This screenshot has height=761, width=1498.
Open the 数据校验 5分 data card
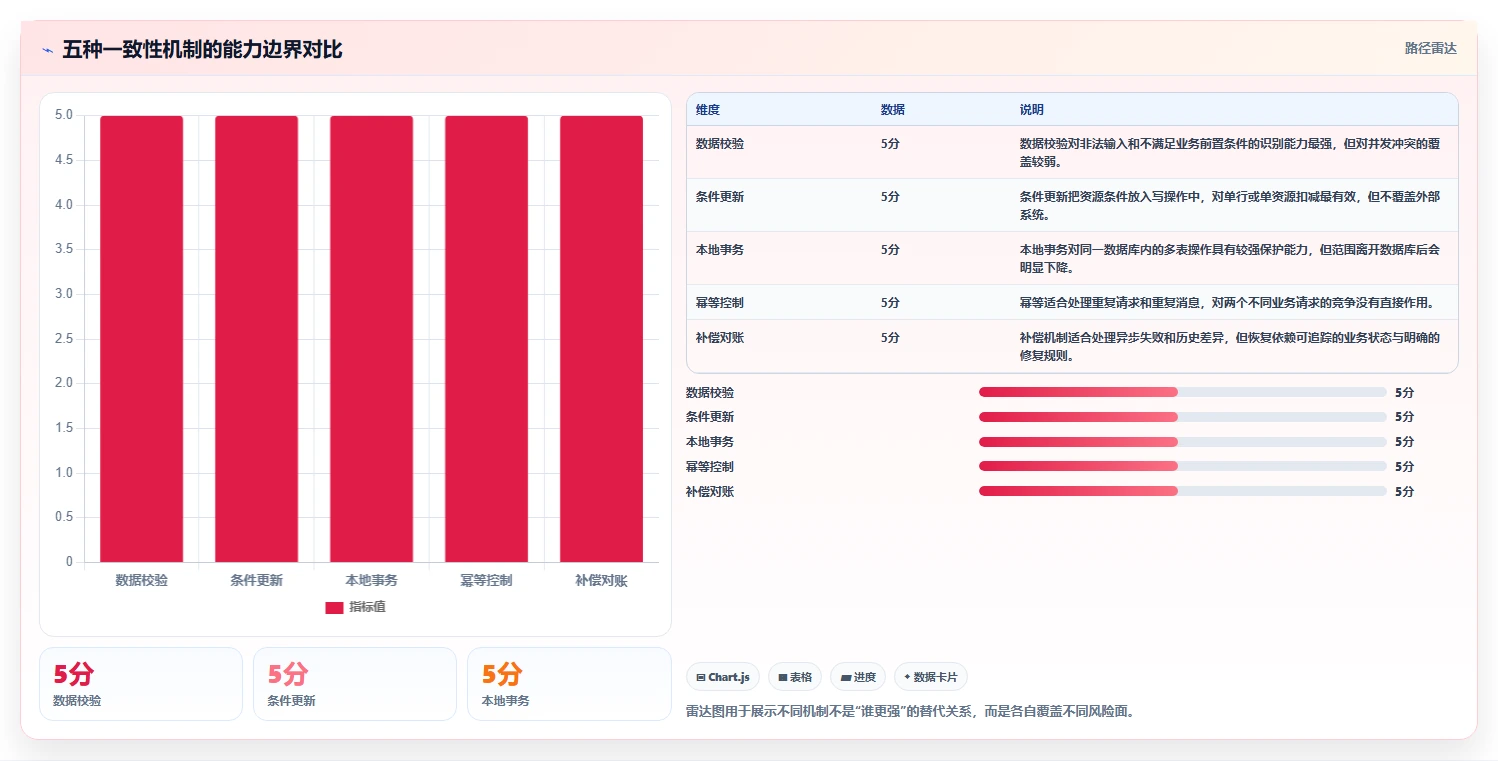click(x=141, y=684)
